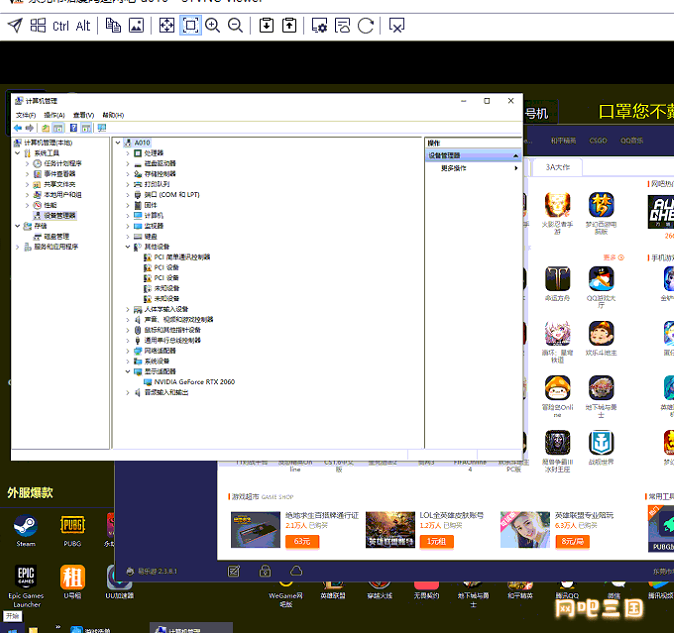Select NVIDIA GeForce RTX 2060 device

194,382
